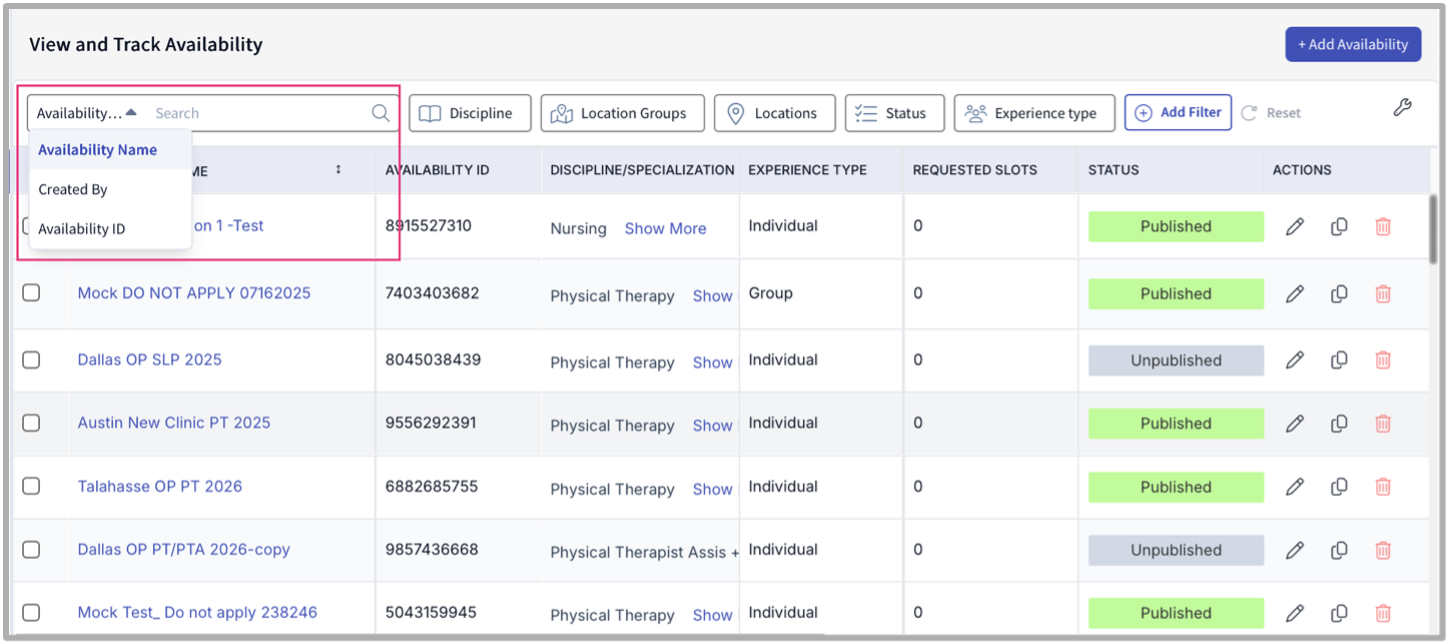Select Availability ID in the dropdown list
The width and height of the screenshot is (1451, 644).
click(82, 229)
